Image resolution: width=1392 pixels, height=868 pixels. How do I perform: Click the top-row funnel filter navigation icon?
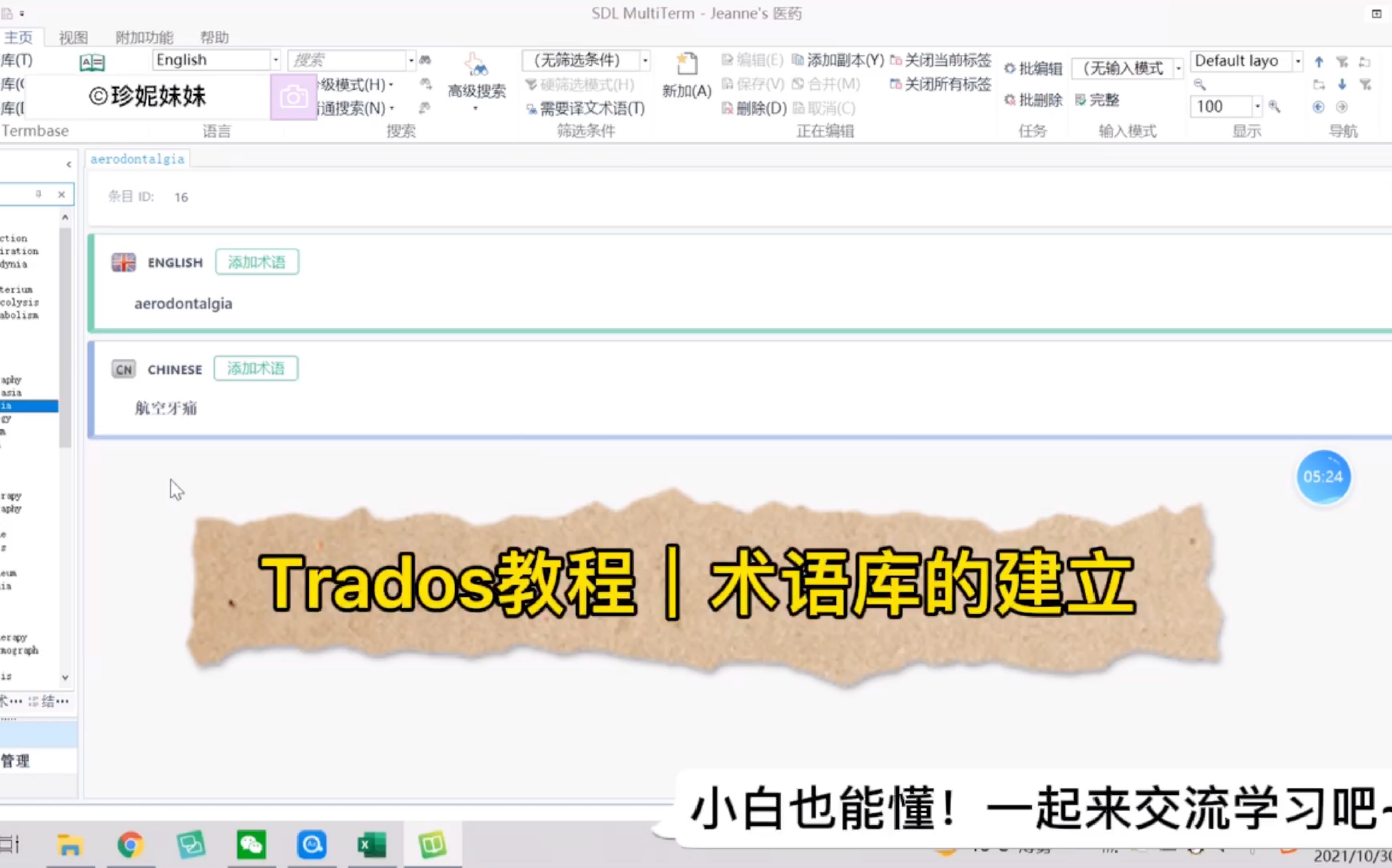[x=1342, y=62]
